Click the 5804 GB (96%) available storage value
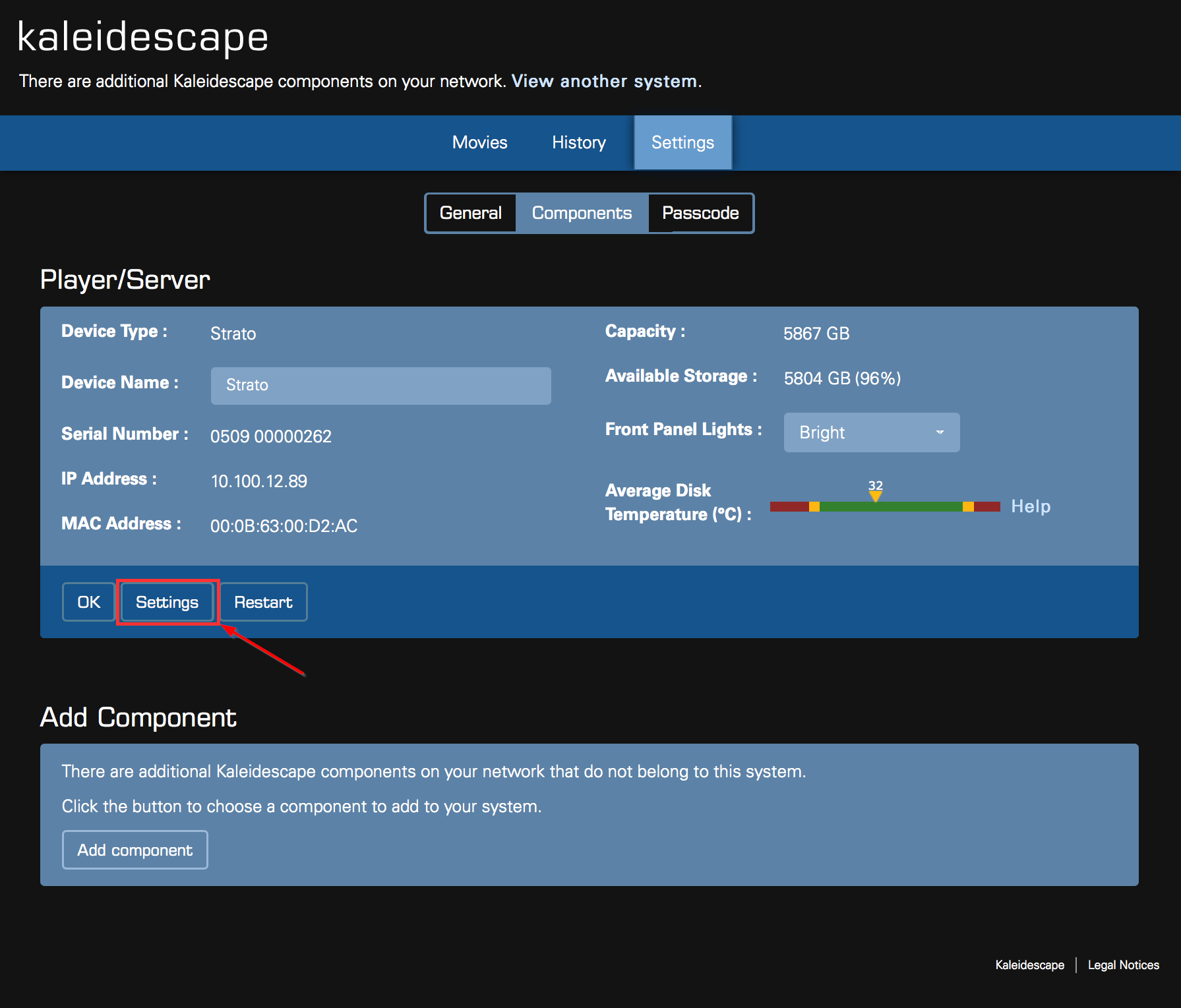Image resolution: width=1181 pixels, height=1008 pixels. [842, 378]
